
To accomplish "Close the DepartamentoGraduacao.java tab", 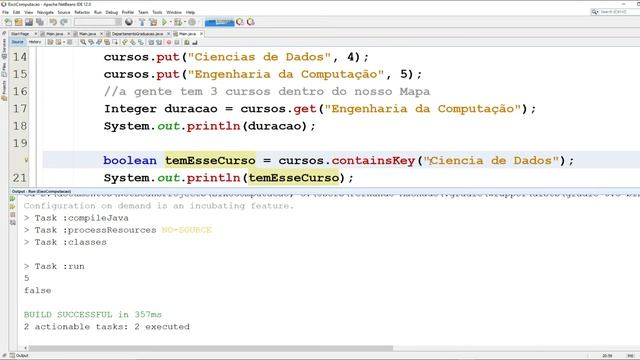I will [168, 34].
